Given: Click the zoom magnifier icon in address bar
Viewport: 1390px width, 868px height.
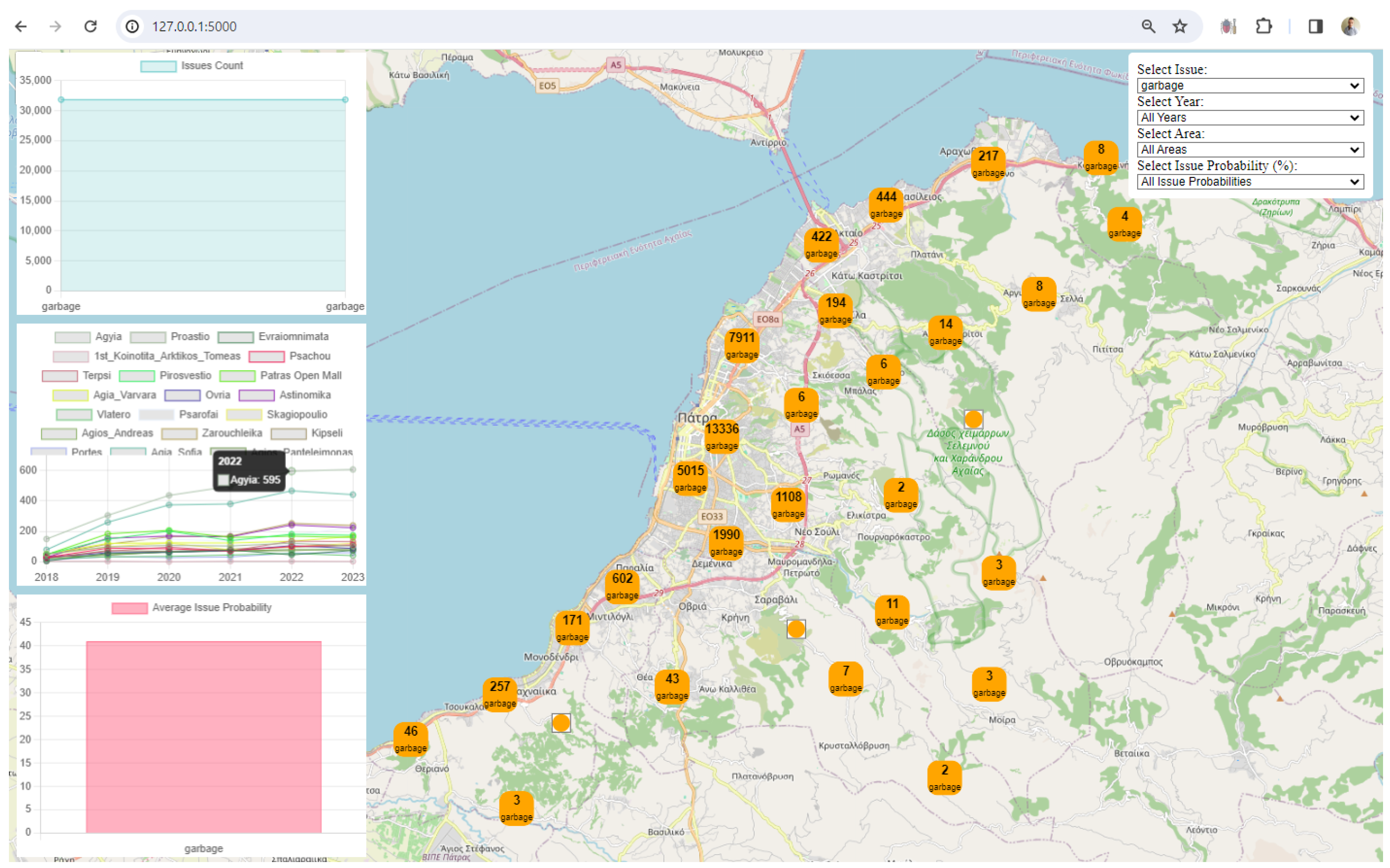Looking at the screenshot, I should [1148, 27].
